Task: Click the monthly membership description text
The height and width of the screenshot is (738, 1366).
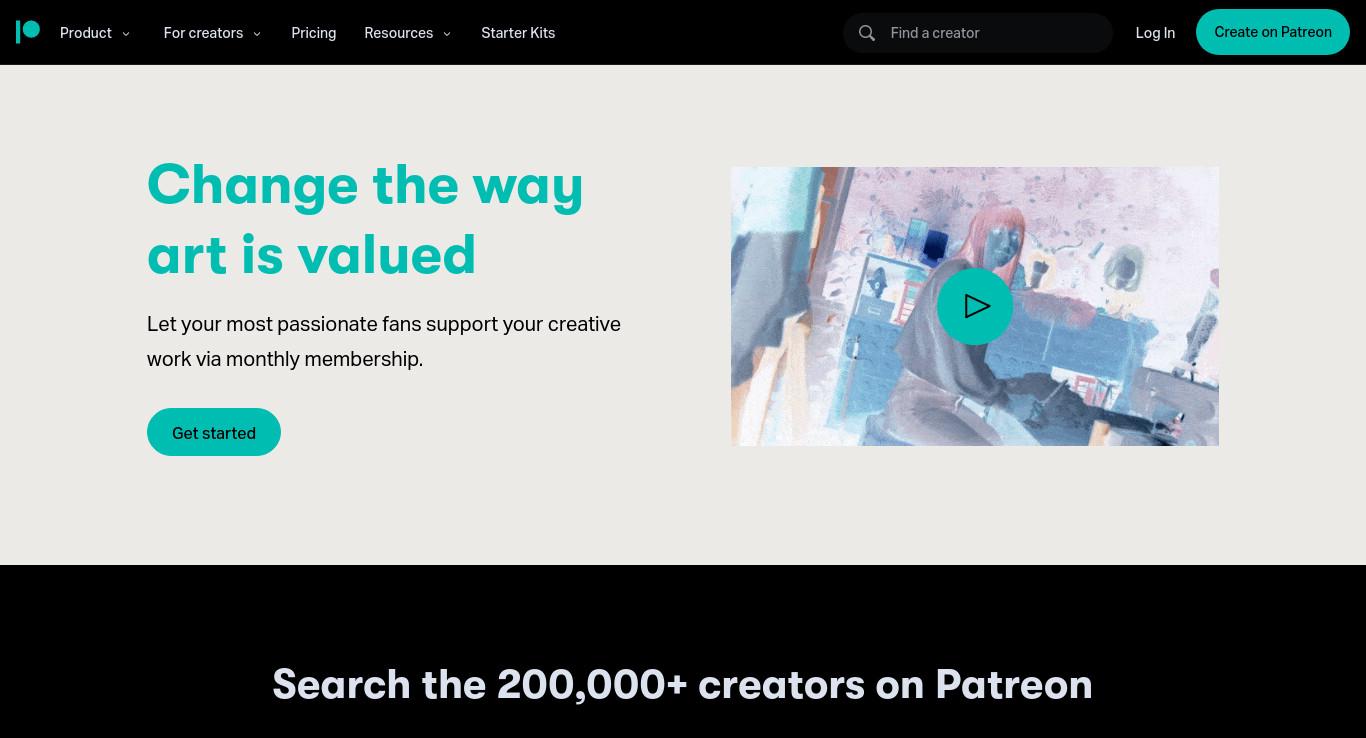Action: (x=384, y=341)
